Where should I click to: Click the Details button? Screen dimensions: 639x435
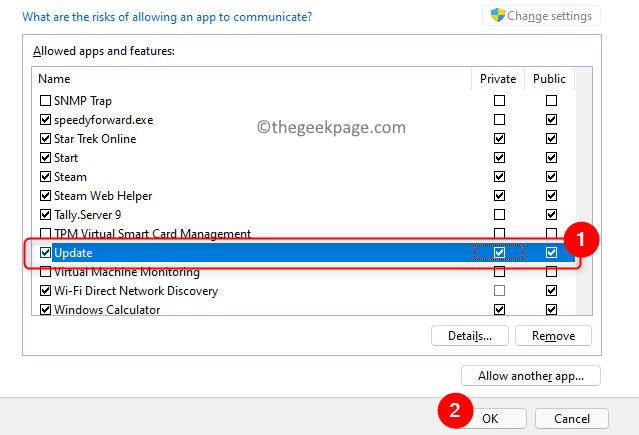pos(469,336)
